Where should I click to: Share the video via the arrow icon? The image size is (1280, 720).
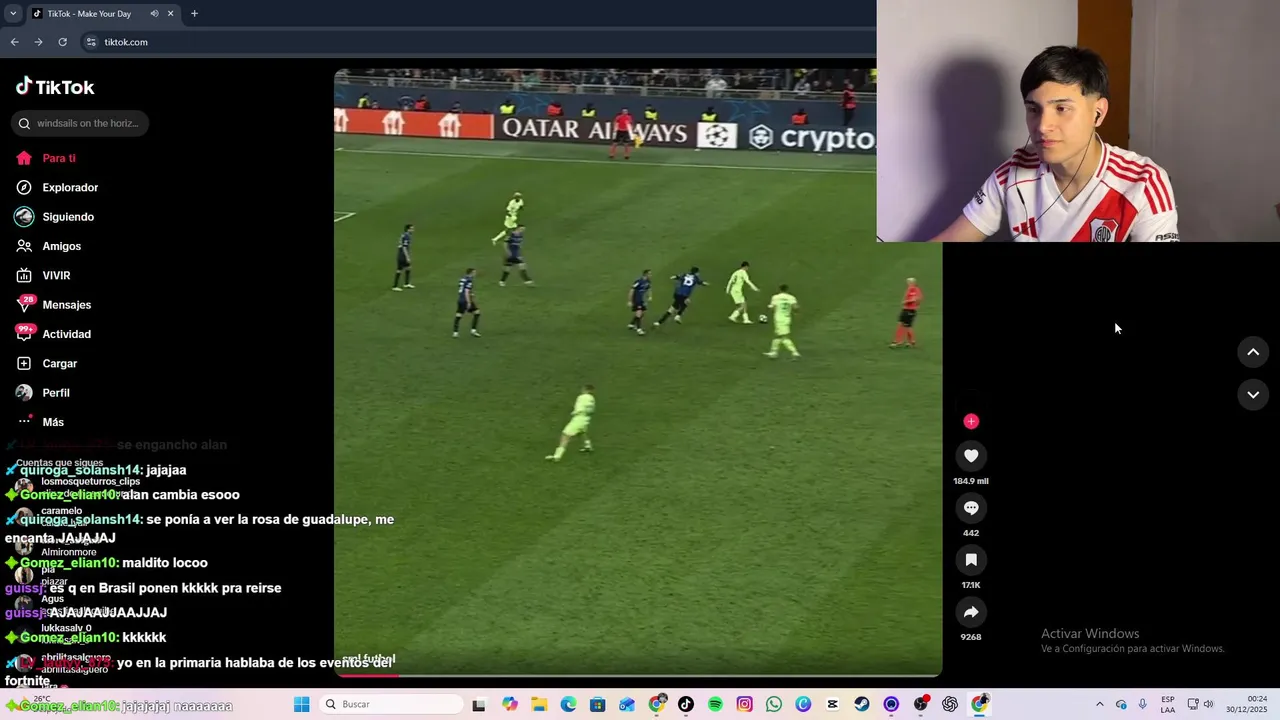click(x=971, y=612)
